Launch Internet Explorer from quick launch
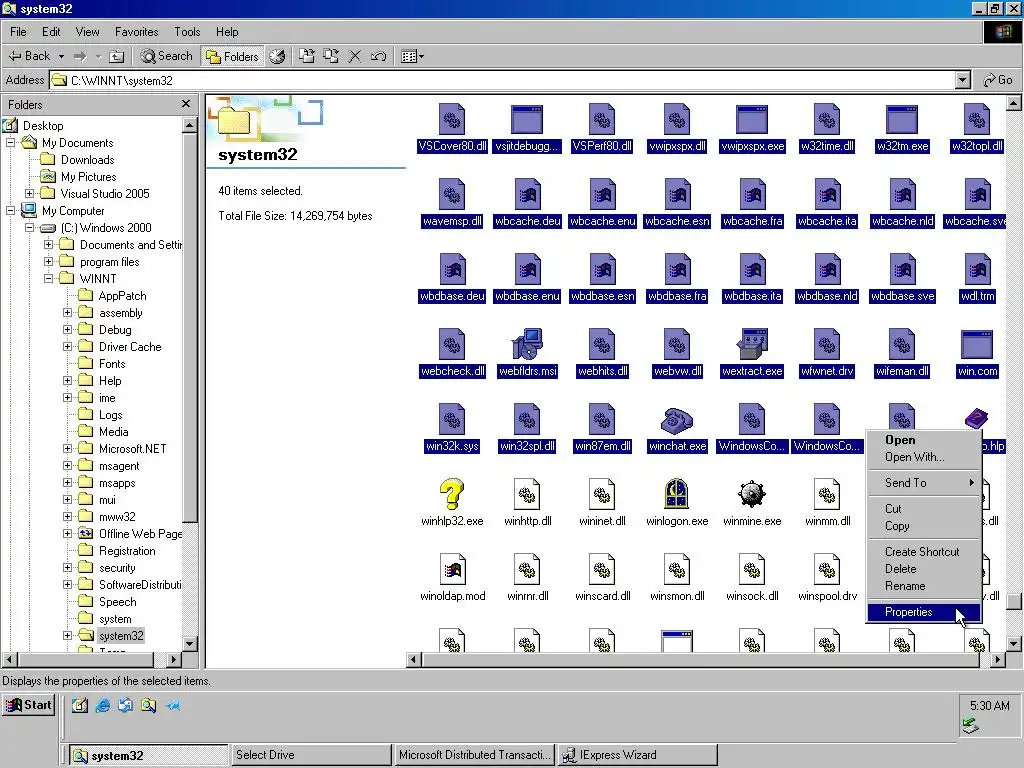This screenshot has width=1024, height=768. coord(103,705)
